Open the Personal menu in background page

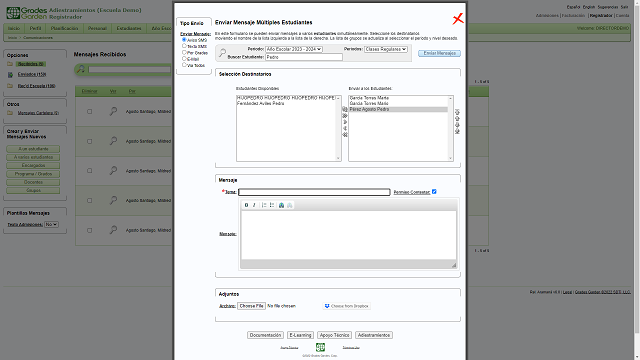(x=97, y=29)
